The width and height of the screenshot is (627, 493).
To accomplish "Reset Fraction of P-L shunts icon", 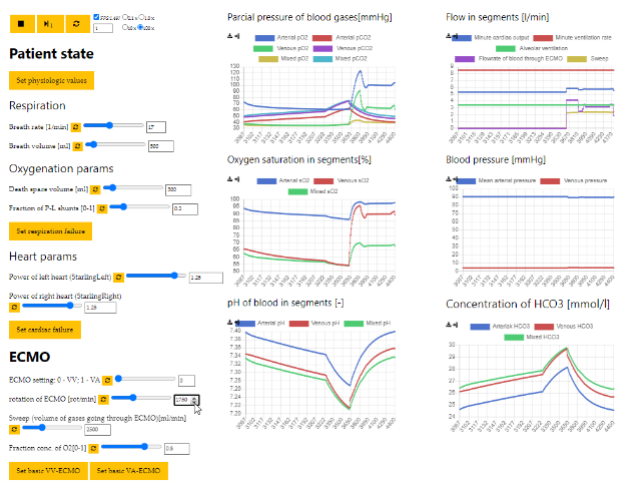I will coord(103,207).
